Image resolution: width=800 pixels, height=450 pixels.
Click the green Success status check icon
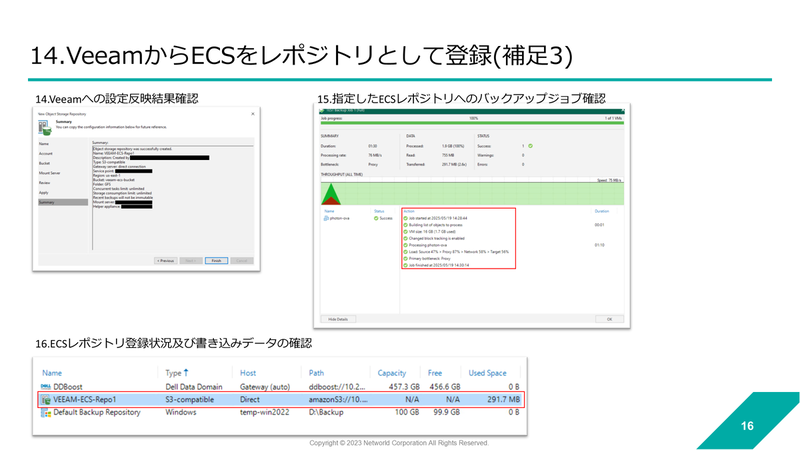pos(531,146)
